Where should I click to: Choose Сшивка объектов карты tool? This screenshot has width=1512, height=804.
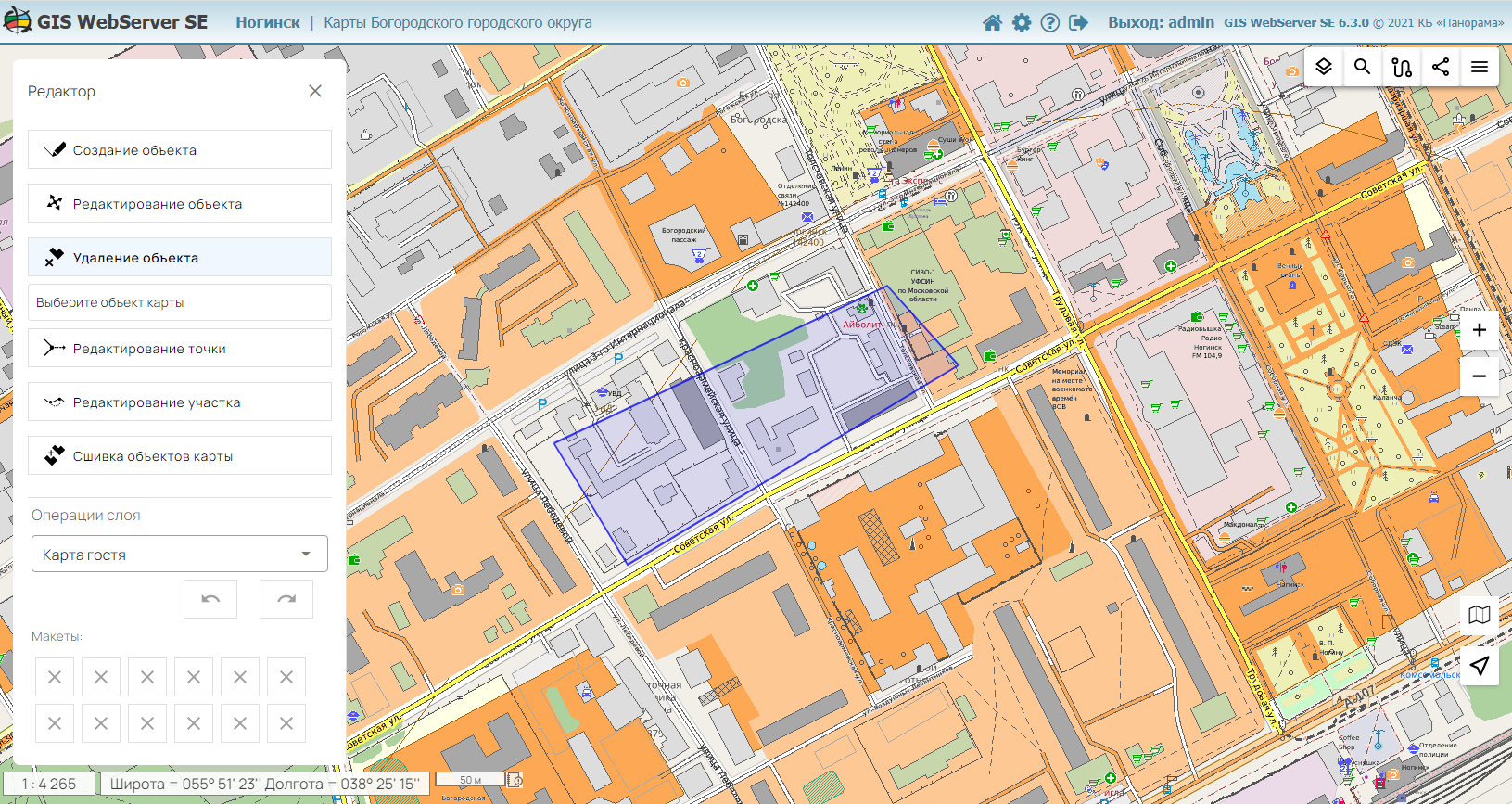coord(180,456)
